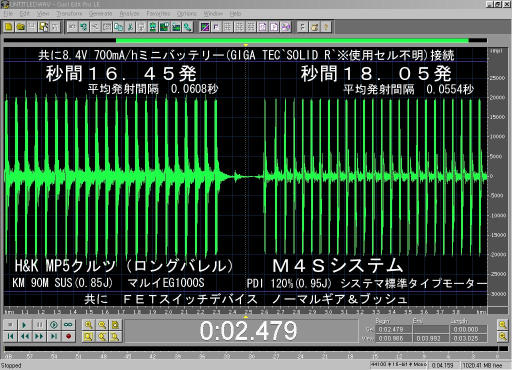
Task: Click the New file toolbar icon
Action: pyautogui.click(x=9, y=27)
